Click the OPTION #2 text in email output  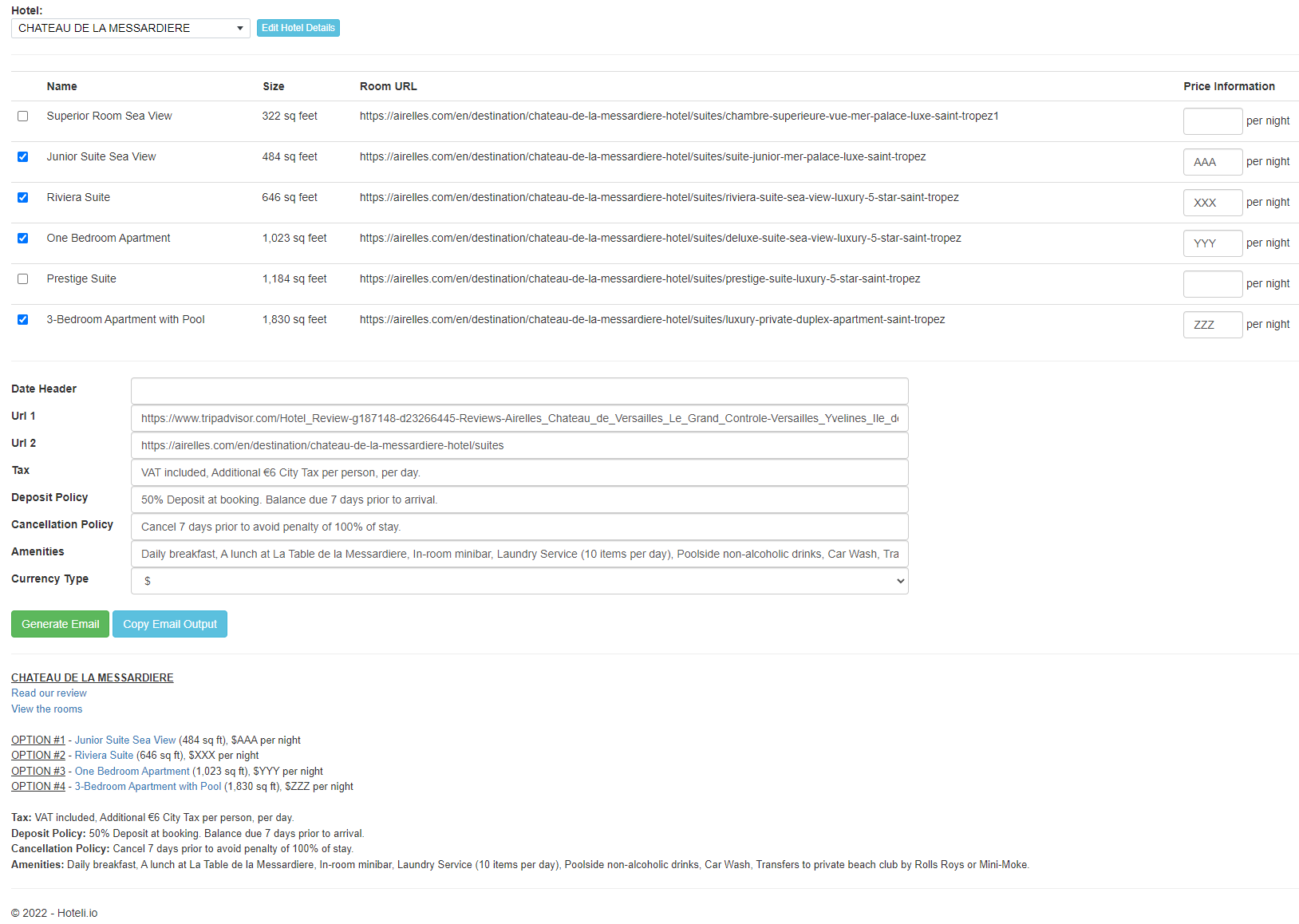point(38,756)
